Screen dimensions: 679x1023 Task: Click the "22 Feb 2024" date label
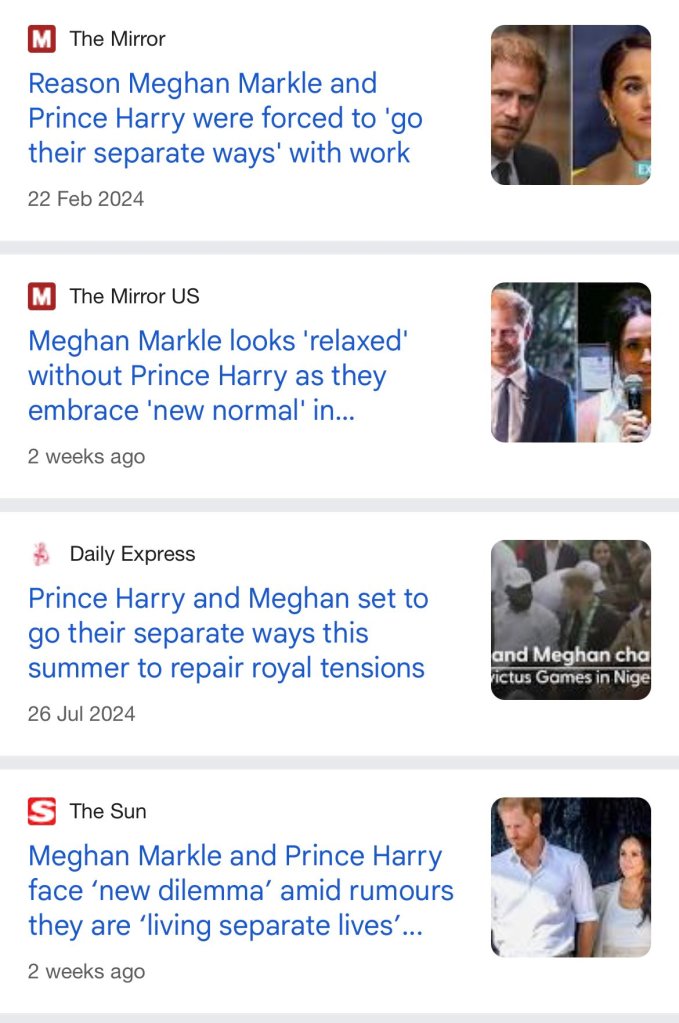pos(86,199)
